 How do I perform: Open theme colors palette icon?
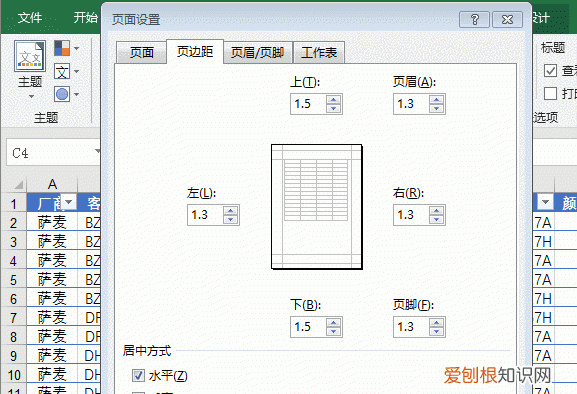click(x=62, y=48)
